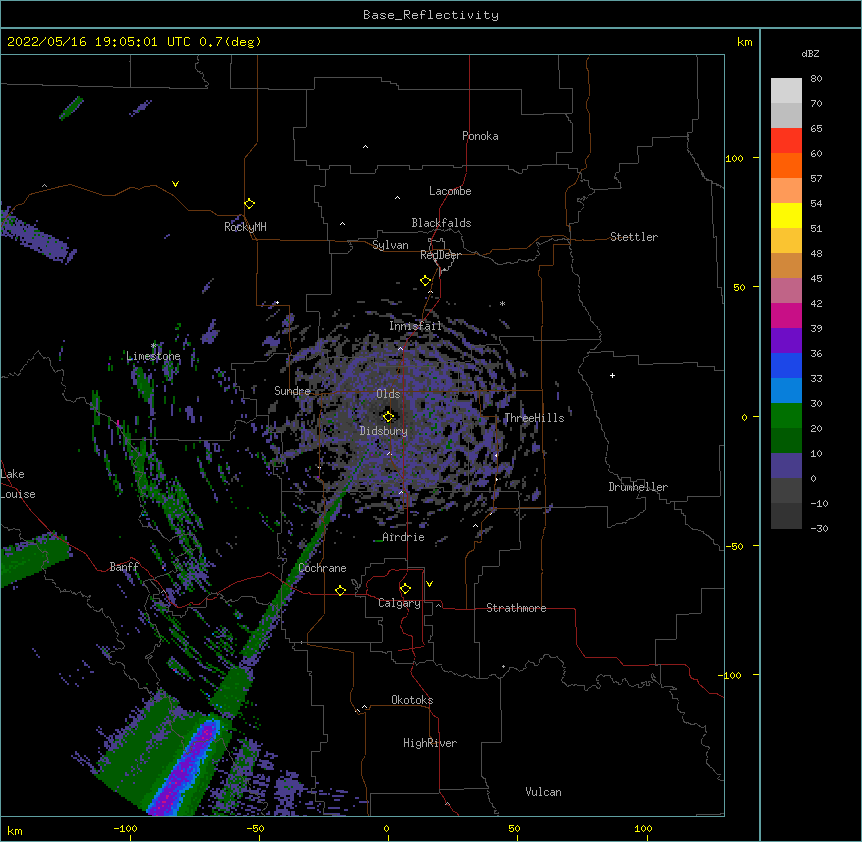Select the Cochrane label
Screen dimensions: 862x842
coord(323,568)
